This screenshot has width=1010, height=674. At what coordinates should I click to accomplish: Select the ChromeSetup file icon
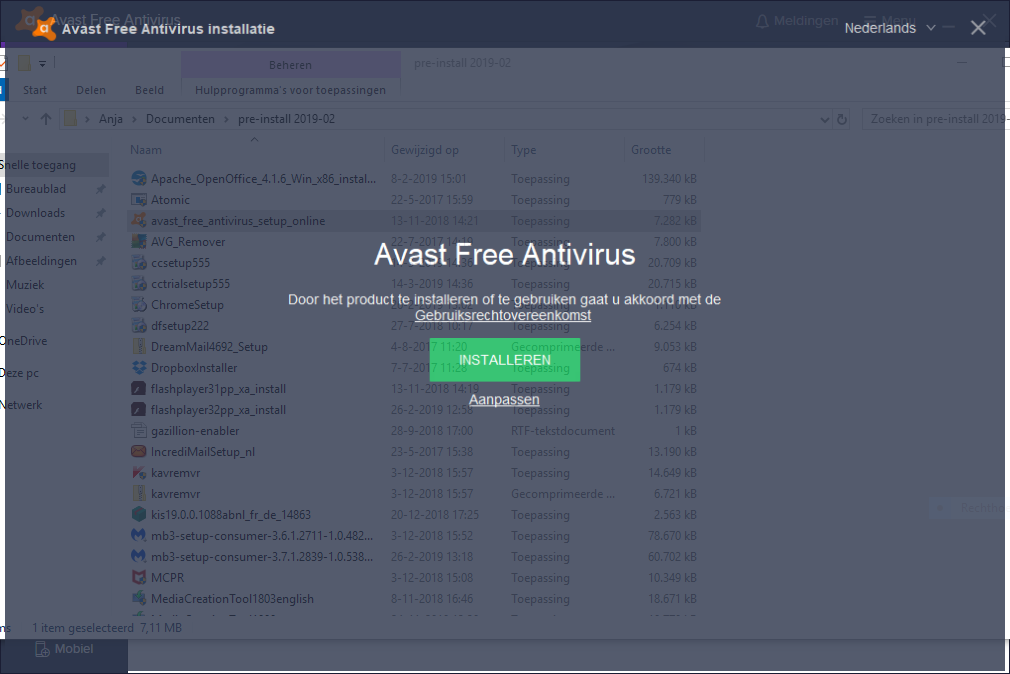[138, 305]
